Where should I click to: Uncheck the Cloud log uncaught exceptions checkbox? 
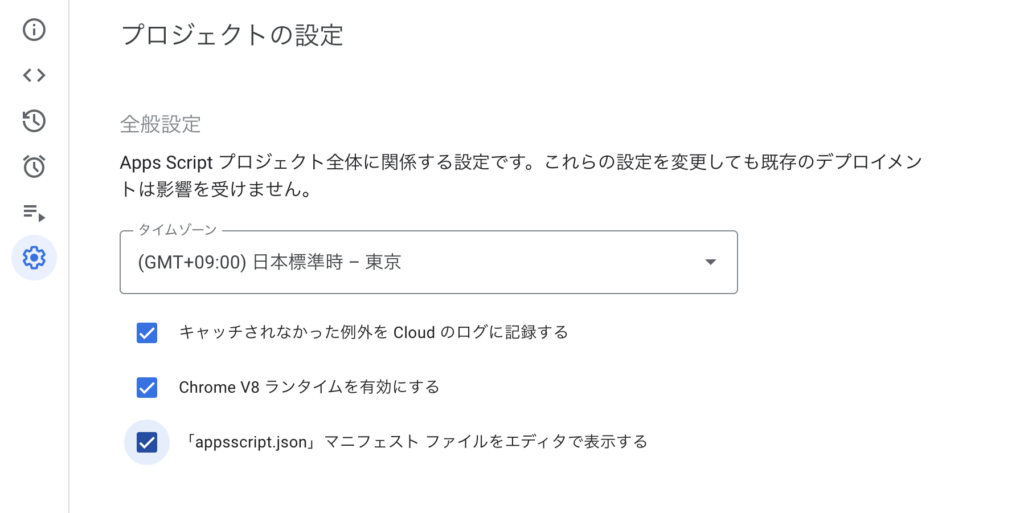point(147,333)
